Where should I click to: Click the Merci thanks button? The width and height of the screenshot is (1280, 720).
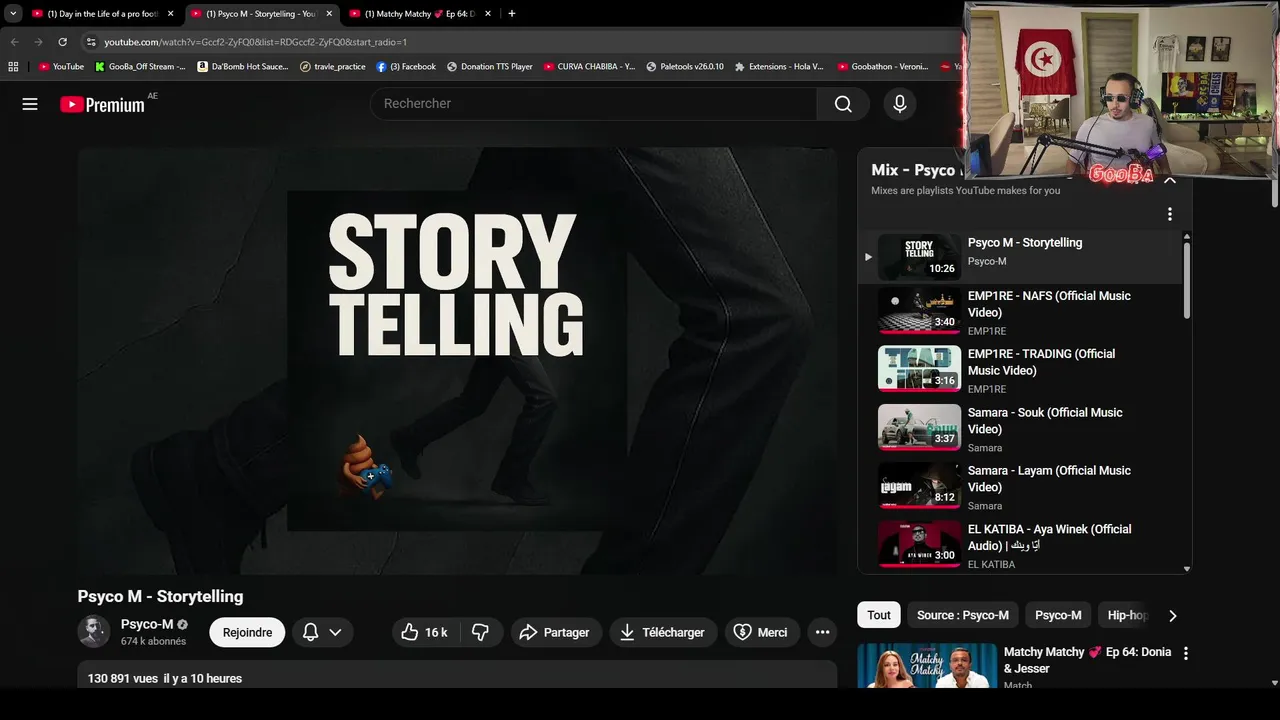(762, 632)
